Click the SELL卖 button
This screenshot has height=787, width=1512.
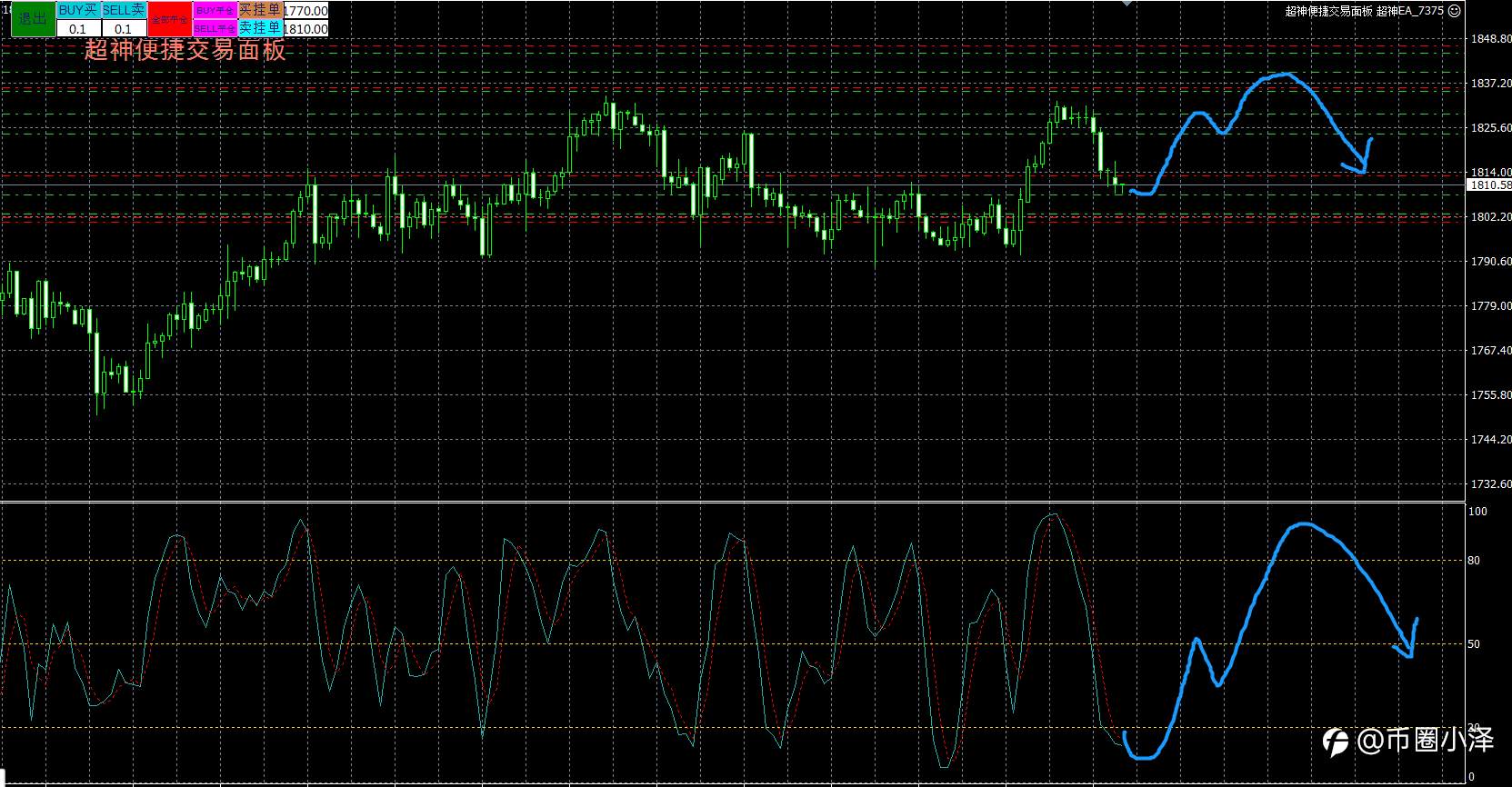click(124, 10)
